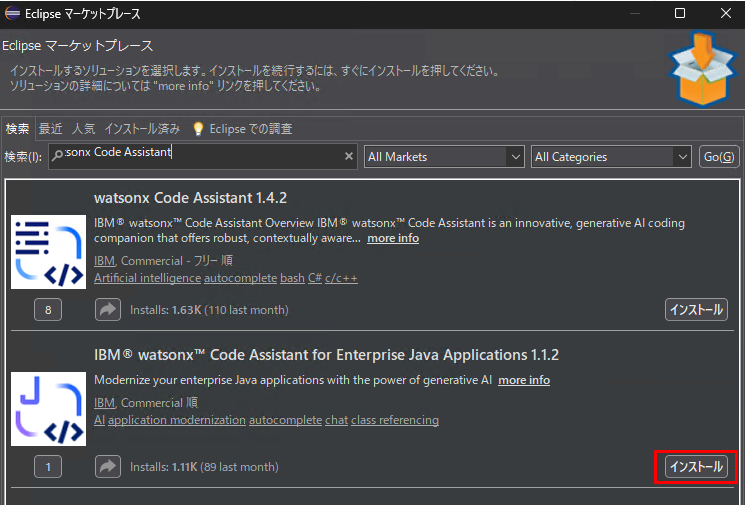
Task: Click the lightbulb icon beside Eclipse での調査
Action: click(198, 129)
